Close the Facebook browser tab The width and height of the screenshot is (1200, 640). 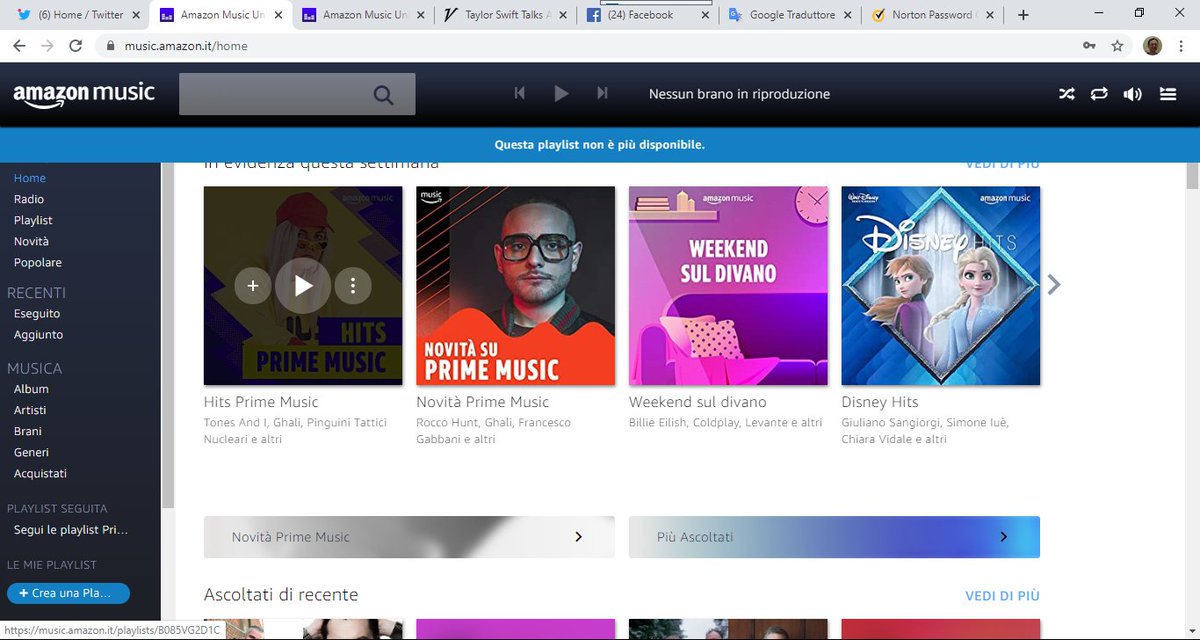707,15
